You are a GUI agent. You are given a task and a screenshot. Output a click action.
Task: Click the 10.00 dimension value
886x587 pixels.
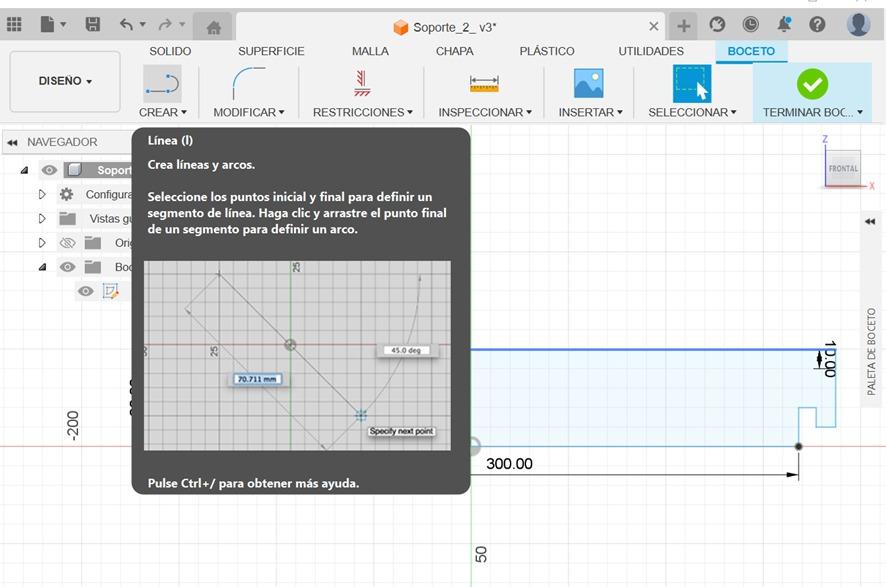(829, 358)
